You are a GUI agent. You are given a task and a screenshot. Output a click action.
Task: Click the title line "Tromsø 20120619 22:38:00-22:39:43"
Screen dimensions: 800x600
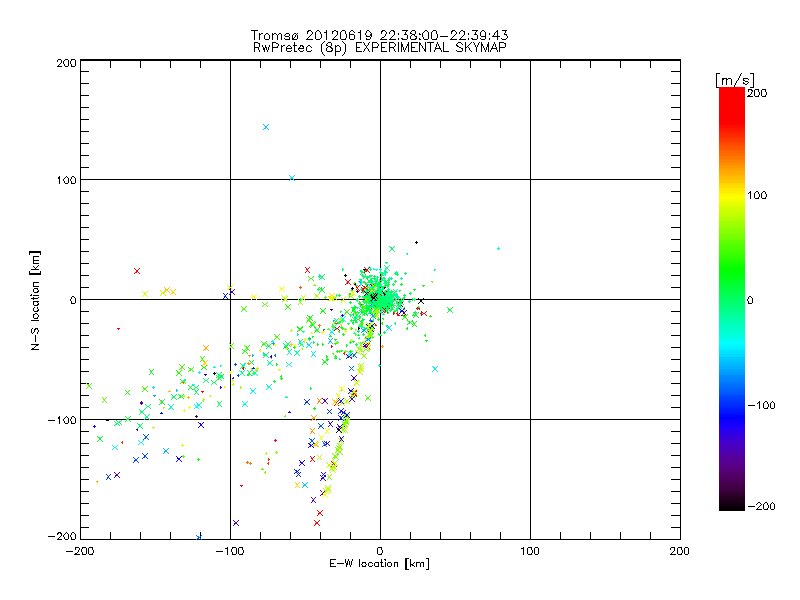click(x=379, y=35)
